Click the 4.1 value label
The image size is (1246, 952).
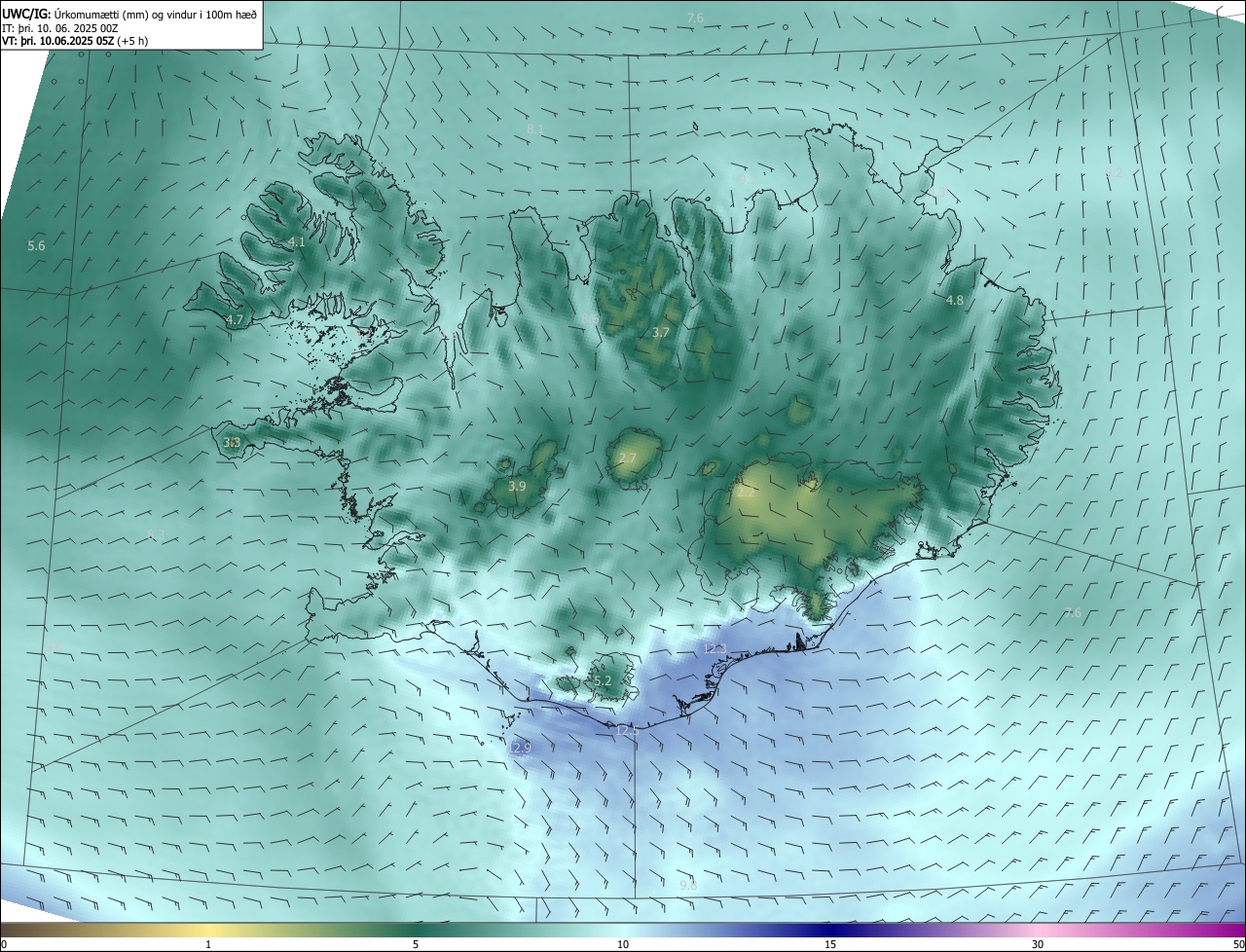297,241
